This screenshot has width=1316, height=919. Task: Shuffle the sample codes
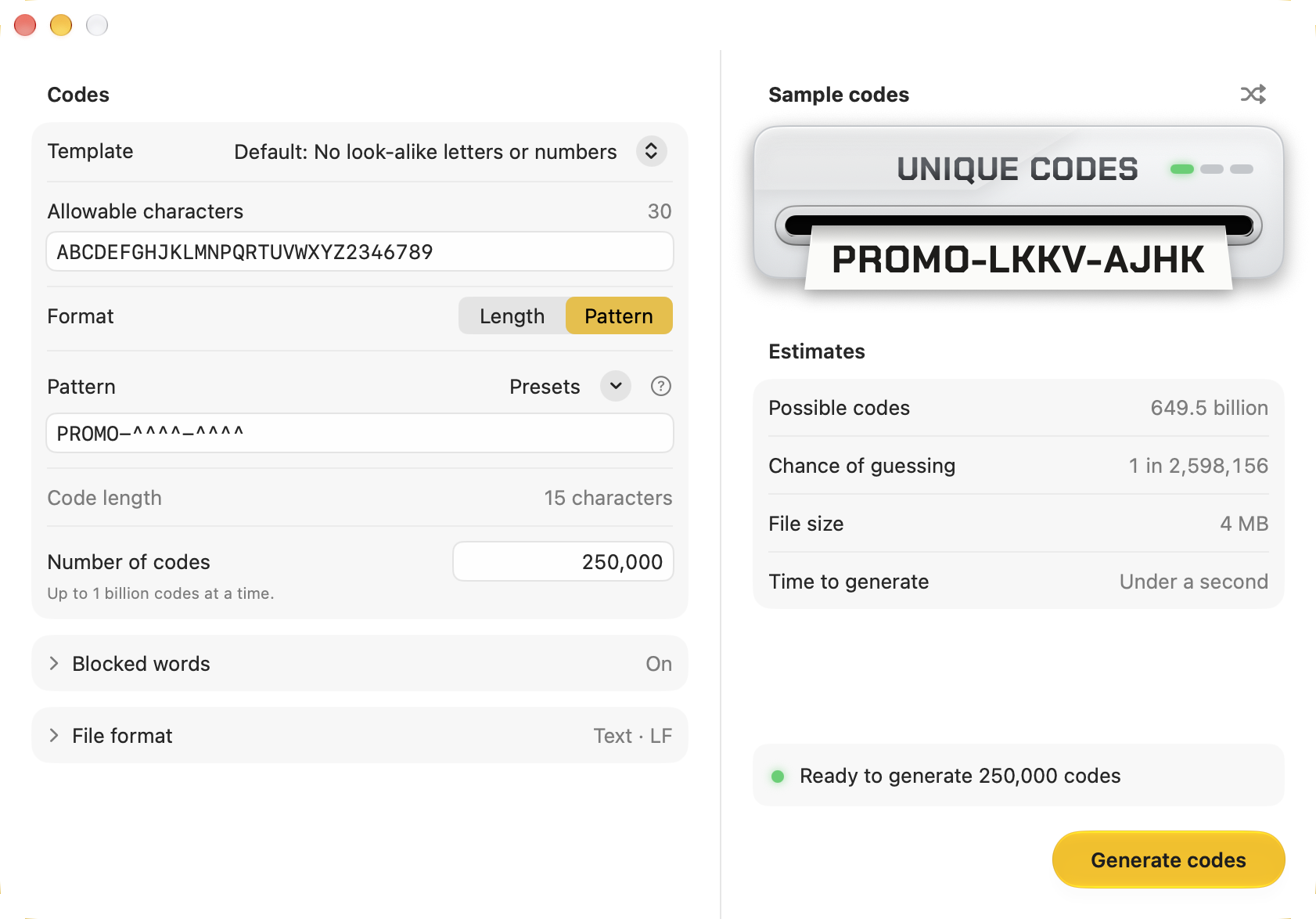[1253, 94]
